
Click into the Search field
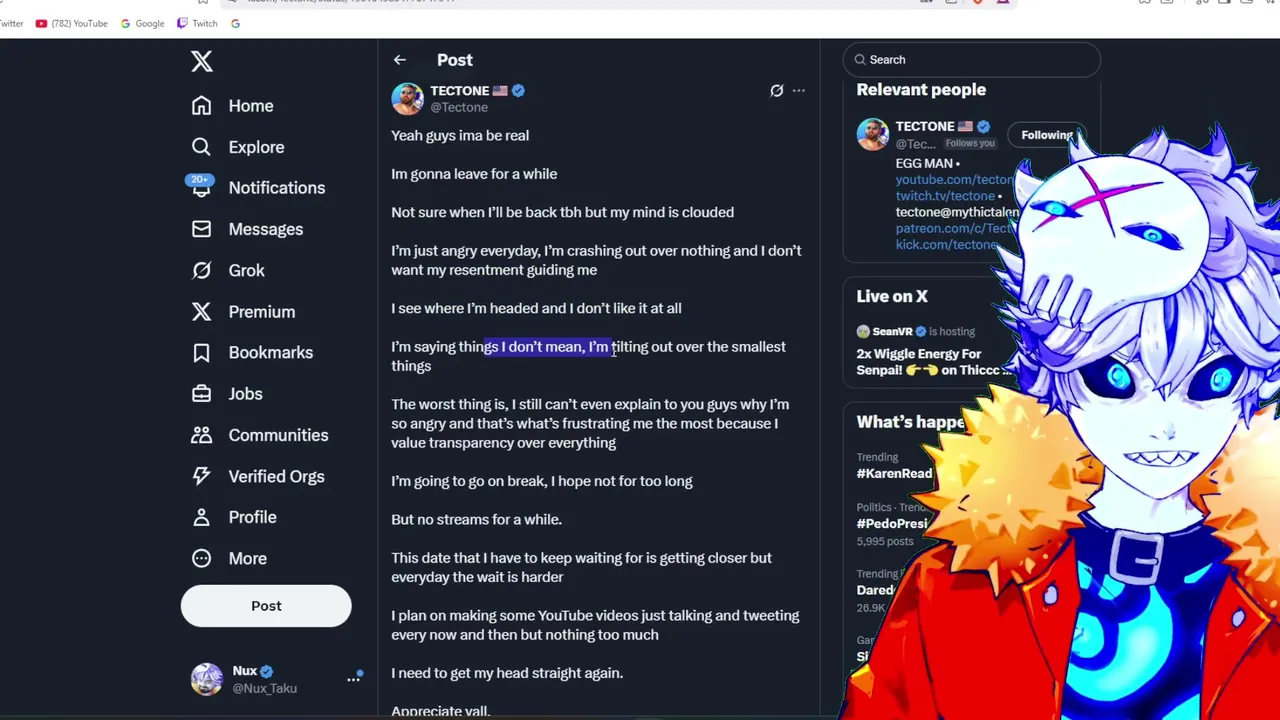[x=971, y=60]
